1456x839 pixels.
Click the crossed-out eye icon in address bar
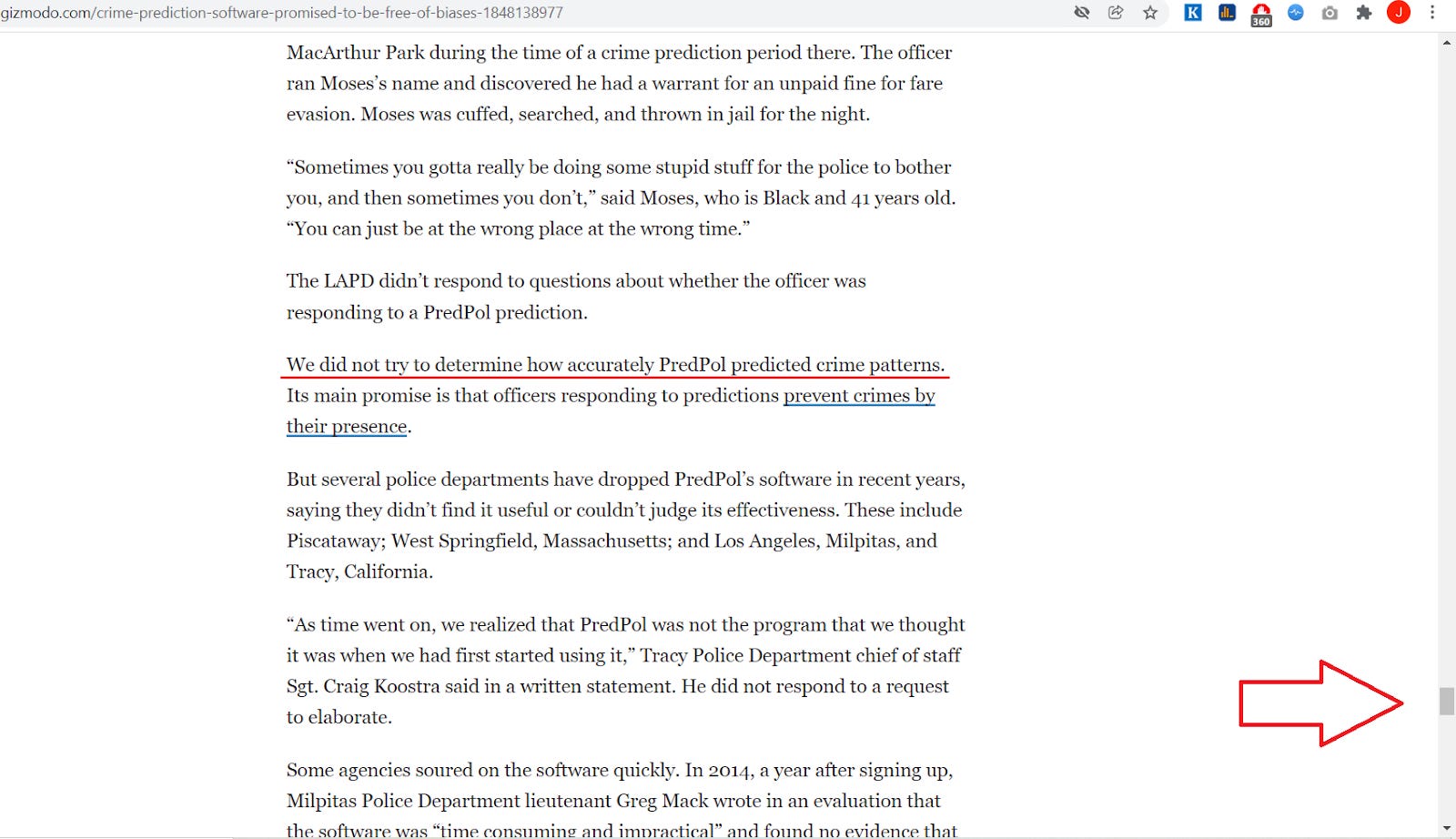point(1081,13)
